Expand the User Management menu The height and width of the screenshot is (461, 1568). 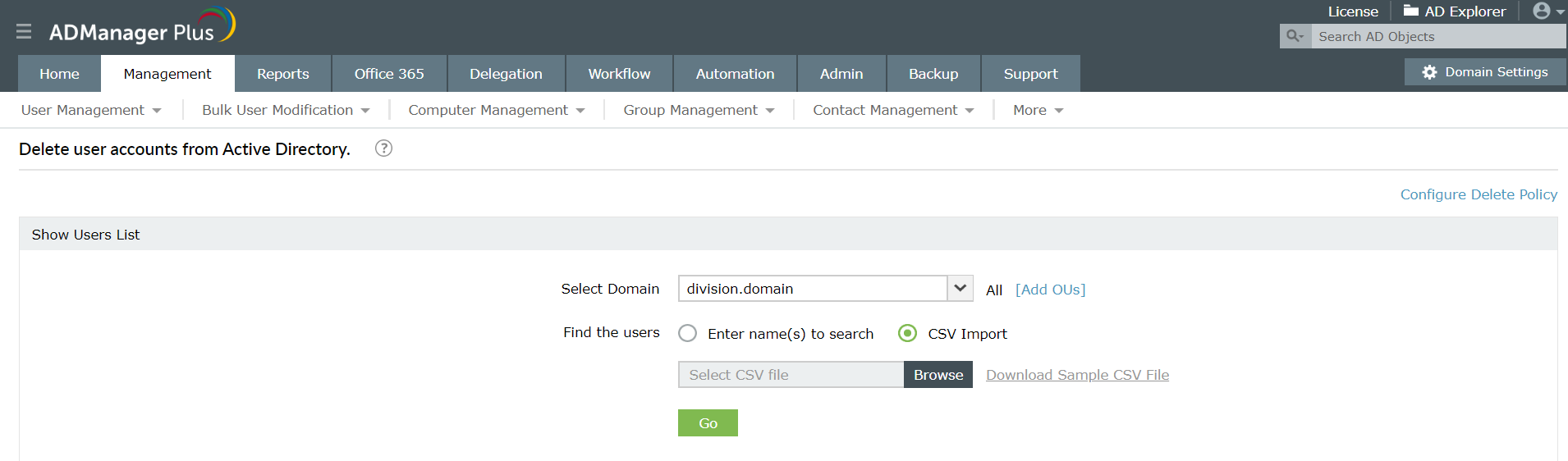pyautogui.click(x=91, y=110)
